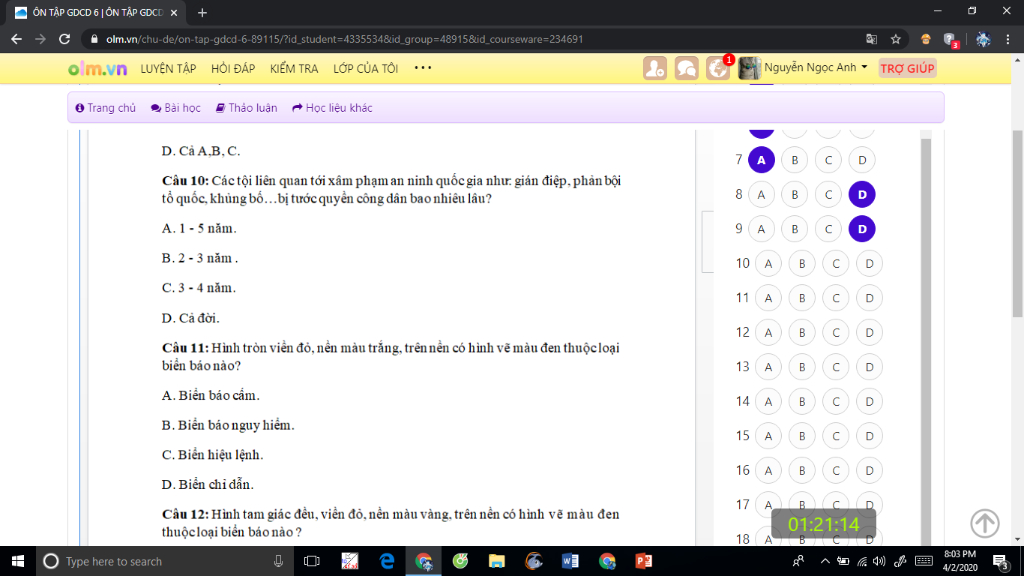Open the Nguyễn Ngọc Anh account dropdown
Viewport: 1024px width, 576px height.
[816, 67]
